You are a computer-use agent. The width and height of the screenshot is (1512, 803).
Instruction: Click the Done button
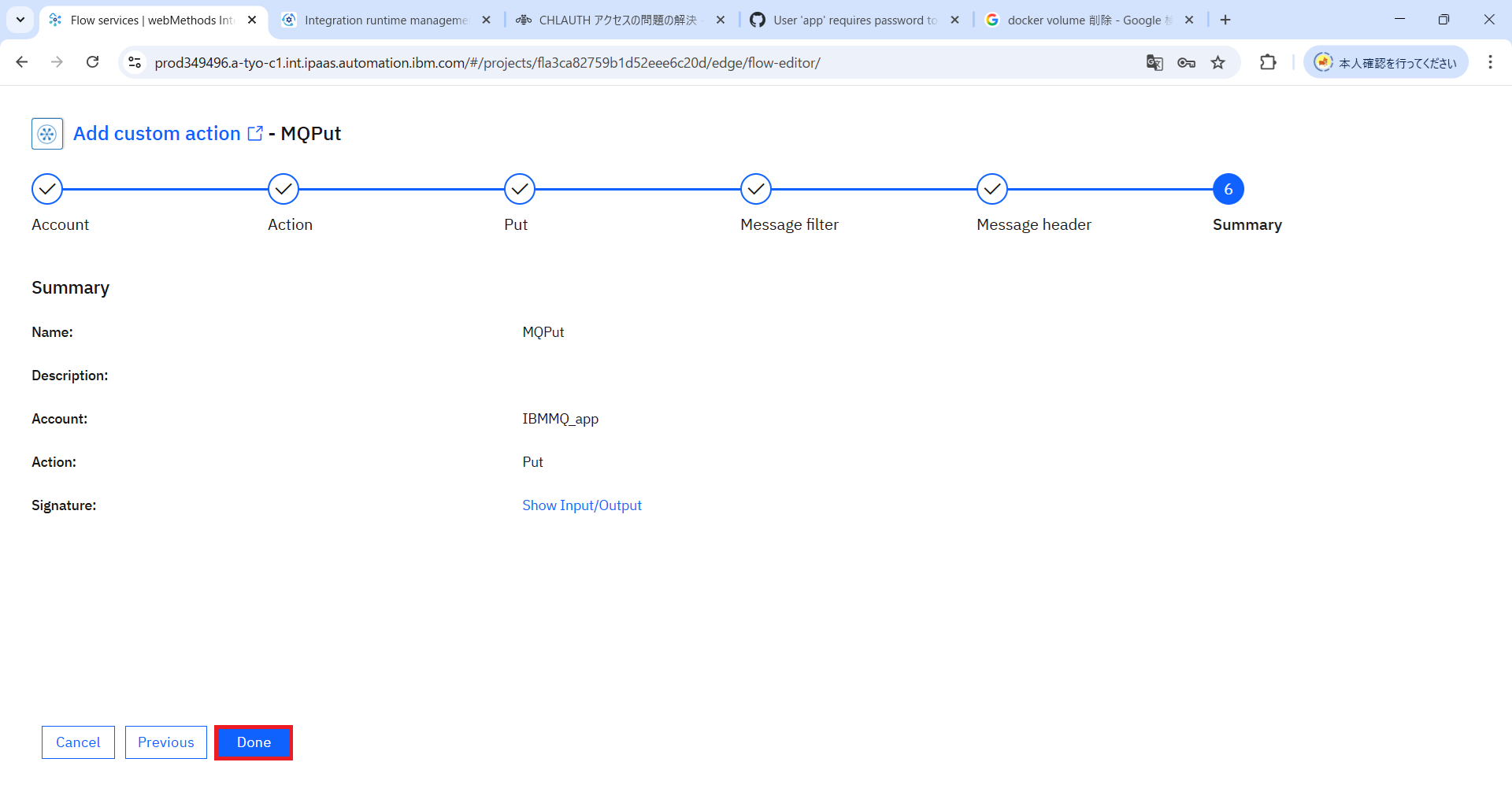pyautogui.click(x=254, y=742)
